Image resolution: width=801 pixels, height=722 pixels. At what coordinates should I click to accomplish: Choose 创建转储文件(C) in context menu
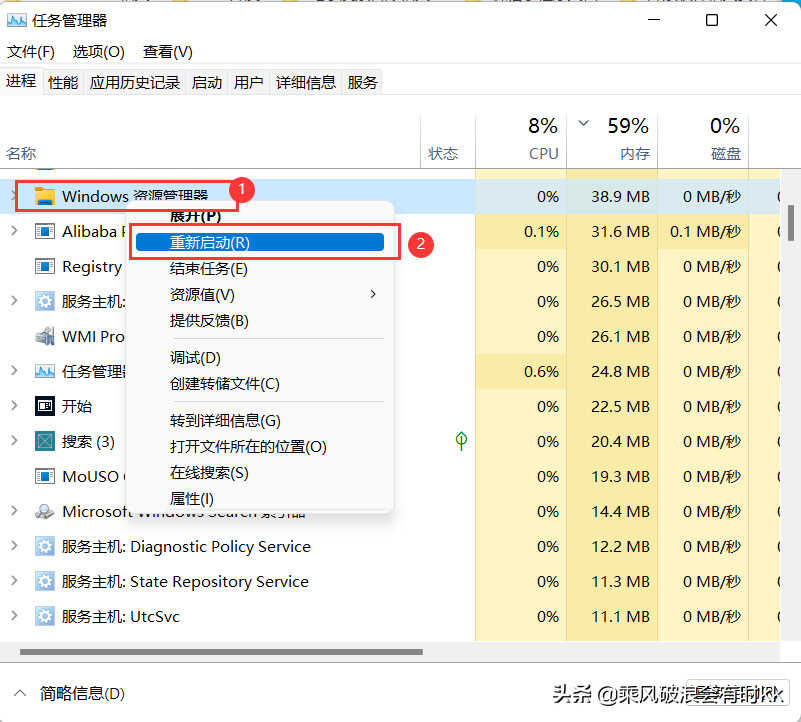(260, 384)
